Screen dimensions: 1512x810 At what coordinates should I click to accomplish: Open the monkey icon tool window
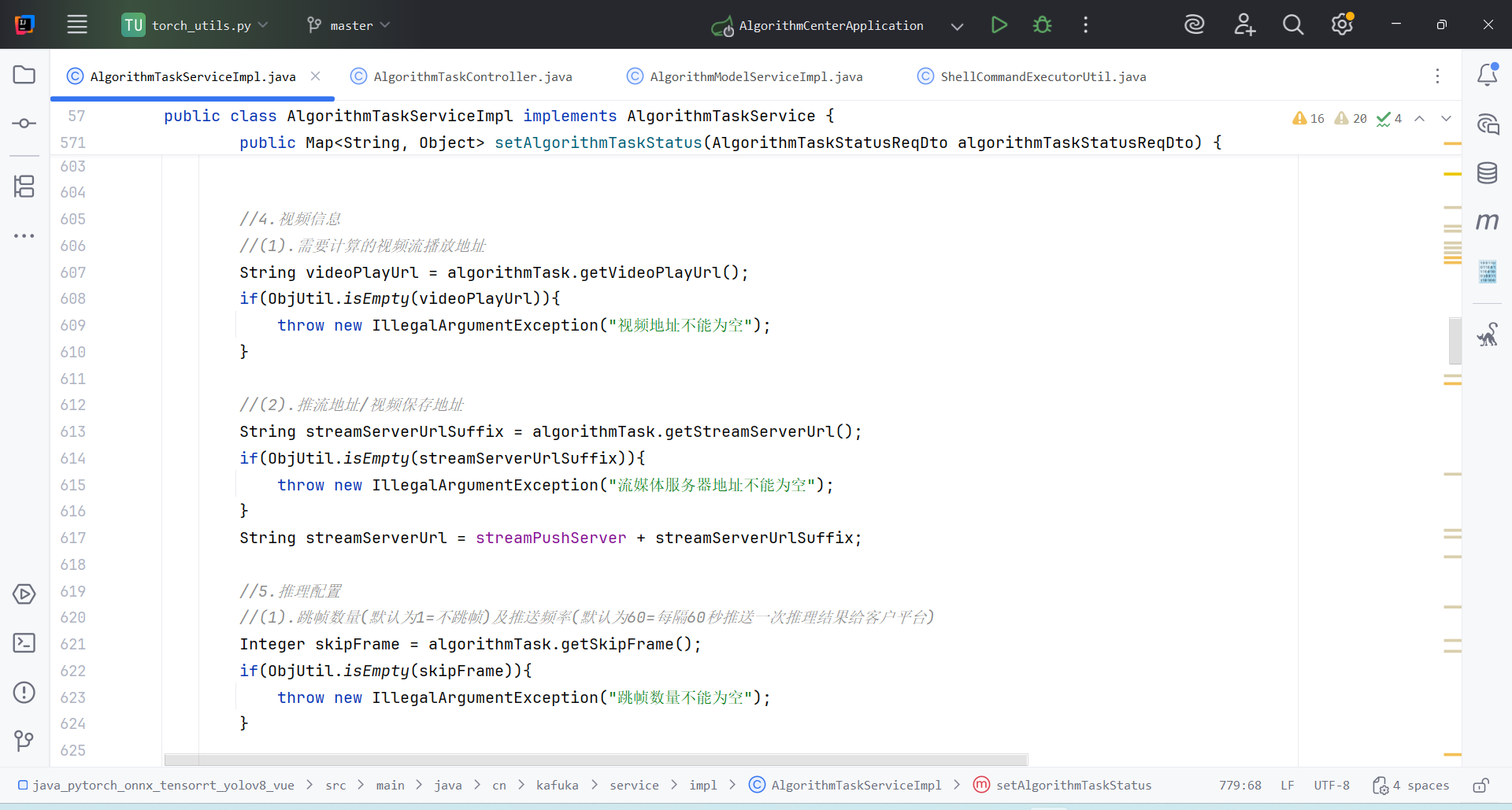1488,335
